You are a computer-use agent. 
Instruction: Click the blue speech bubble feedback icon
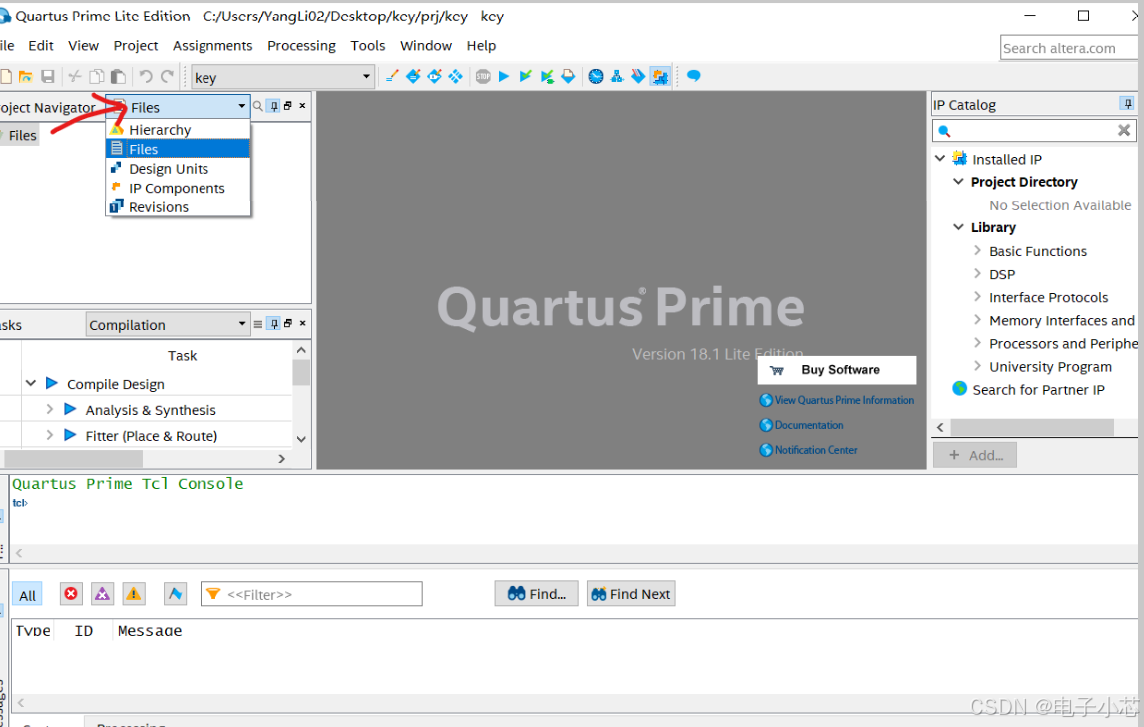(694, 76)
